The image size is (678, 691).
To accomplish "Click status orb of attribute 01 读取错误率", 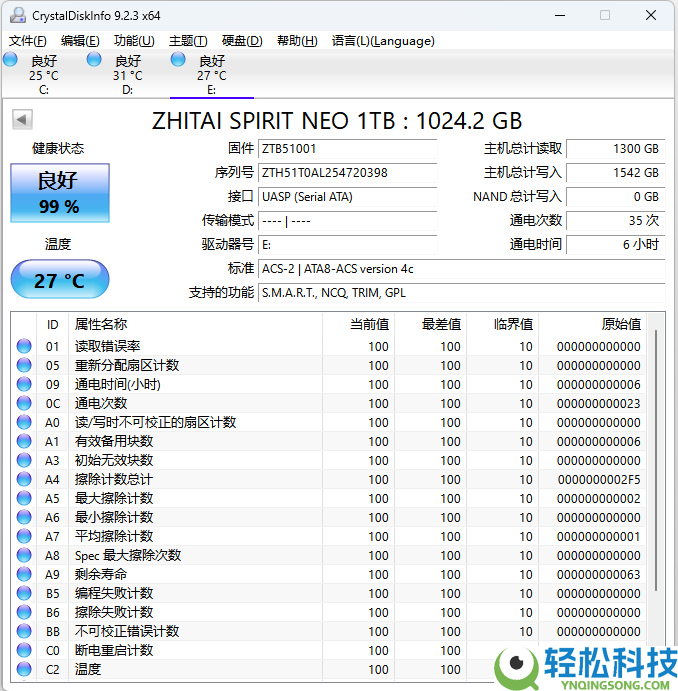I will point(24,346).
